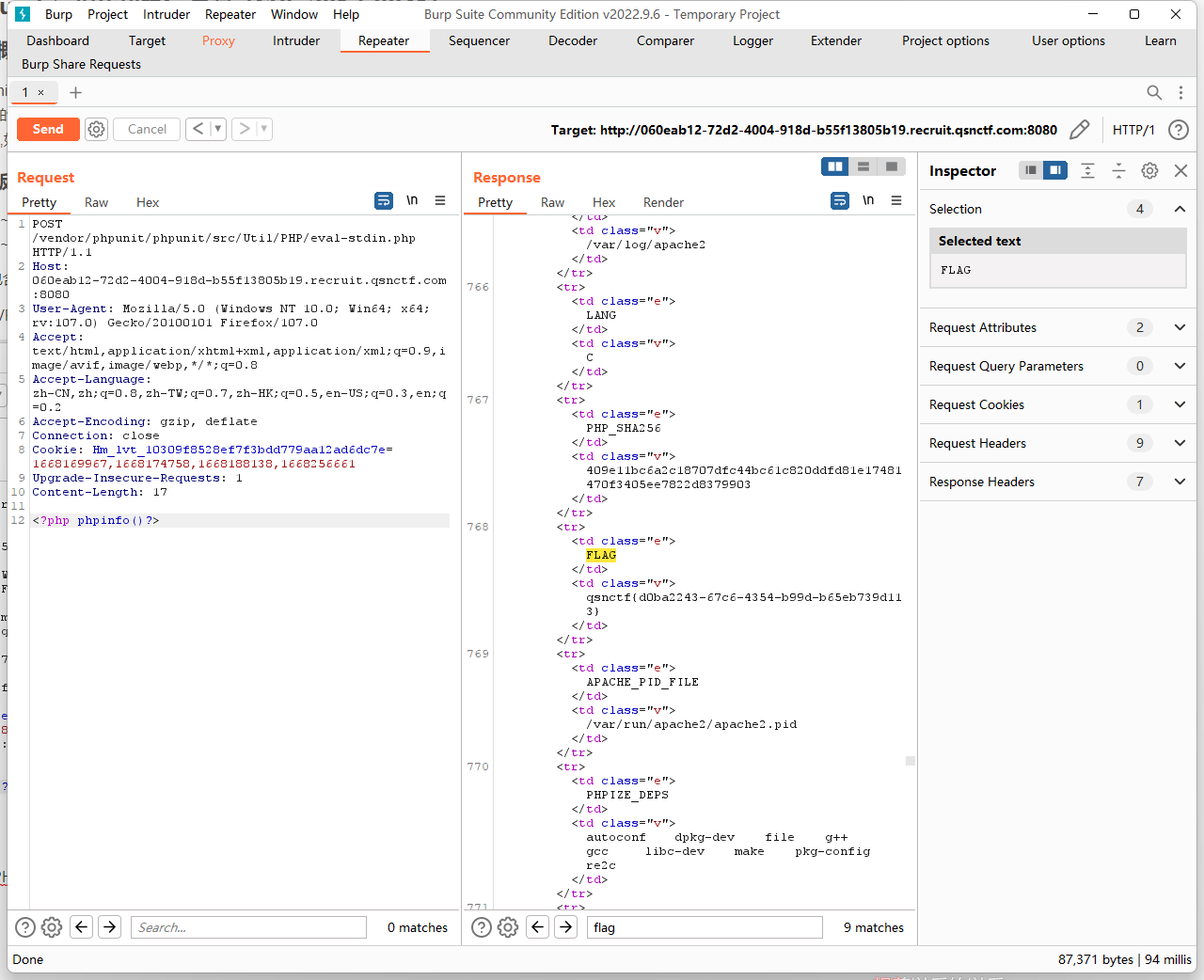Open response search settings gear
Viewport: 1204px width, 980px height.
(x=508, y=927)
